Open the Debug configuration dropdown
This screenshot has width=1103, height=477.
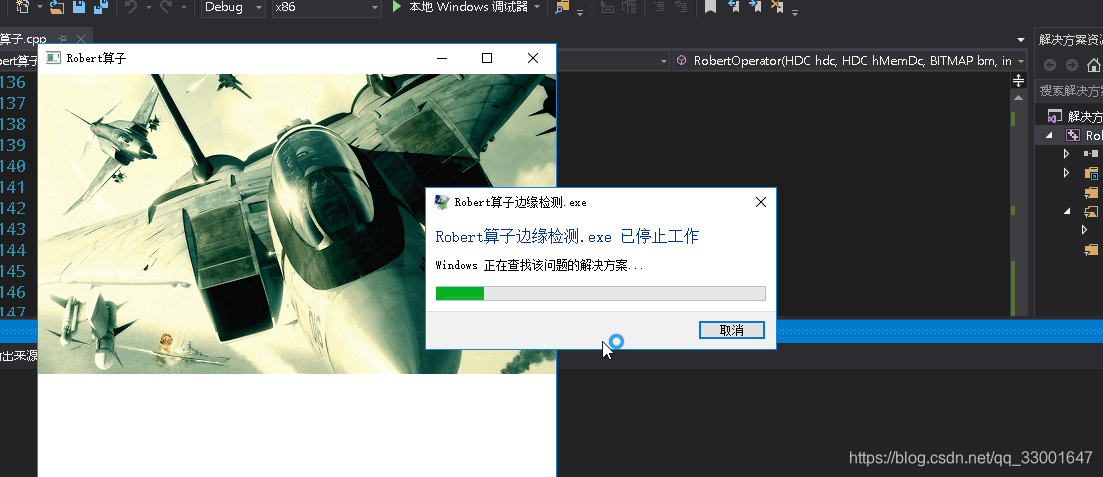coord(233,7)
